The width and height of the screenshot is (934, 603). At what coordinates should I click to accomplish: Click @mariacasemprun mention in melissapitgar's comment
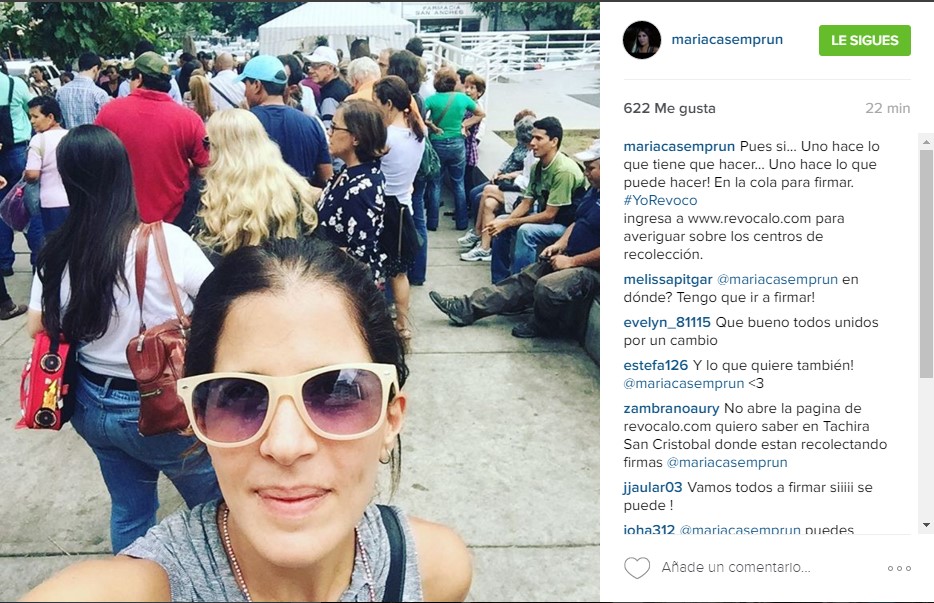(777, 279)
